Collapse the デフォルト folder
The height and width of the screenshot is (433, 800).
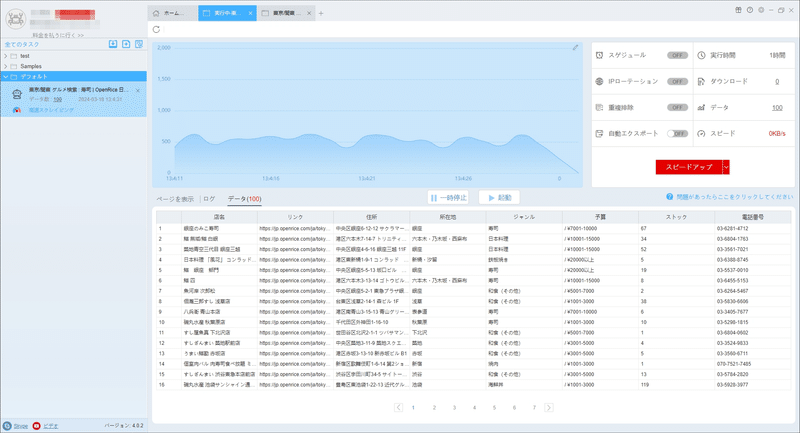click(x=6, y=77)
